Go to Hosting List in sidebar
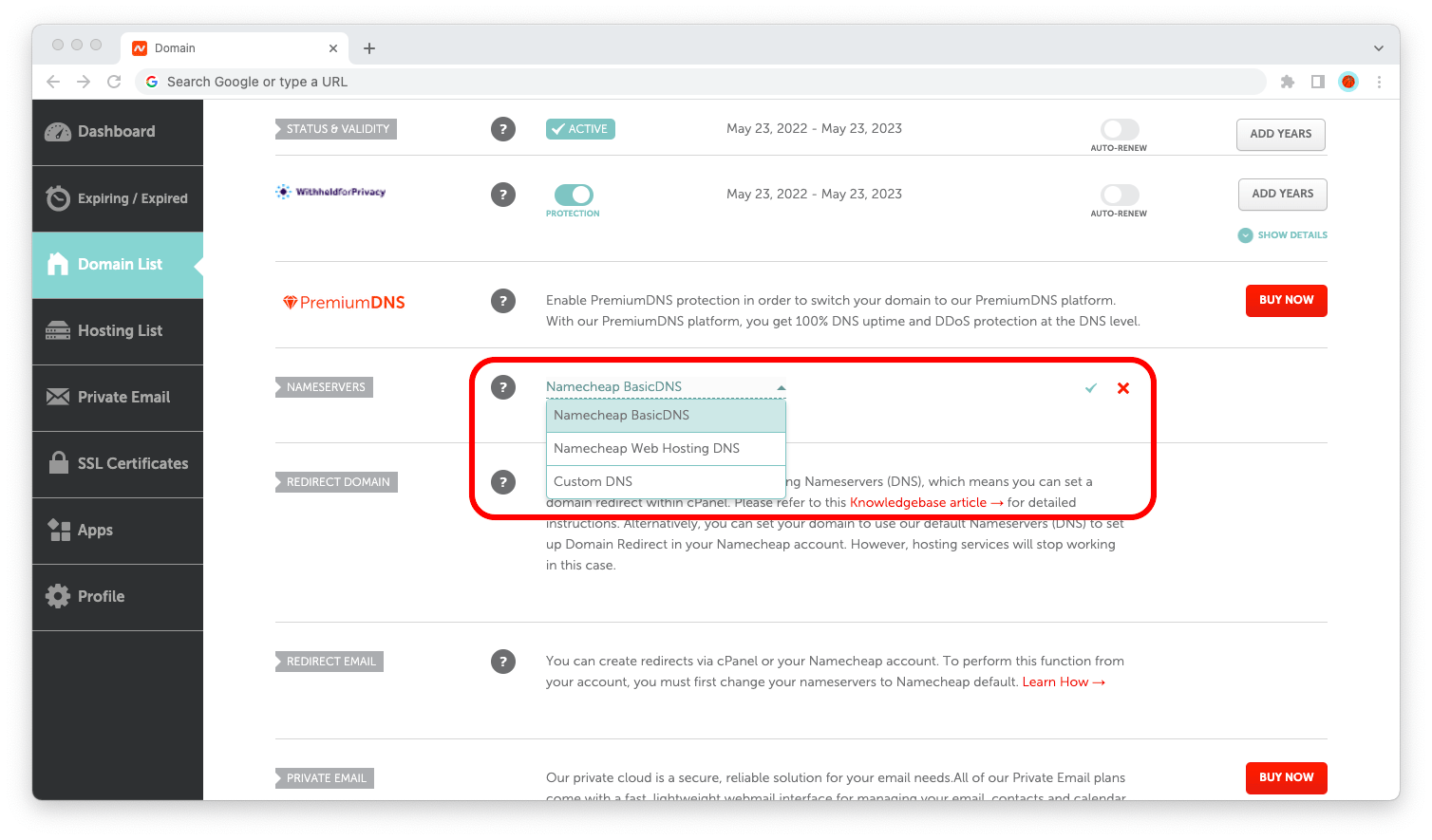The width and height of the screenshot is (1432, 840). coord(118,331)
